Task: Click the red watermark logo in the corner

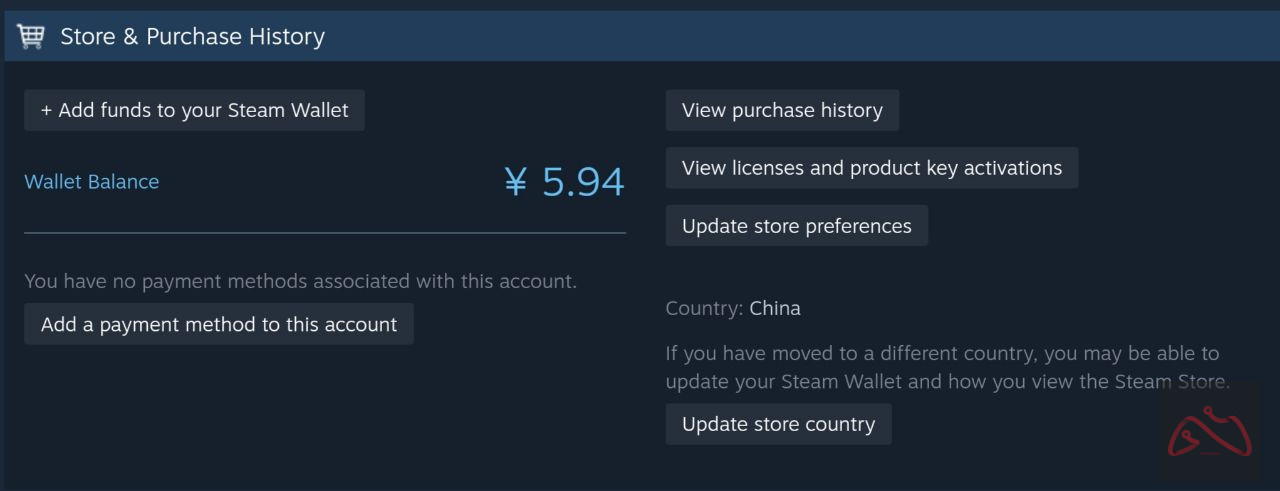Action: pos(1210,432)
